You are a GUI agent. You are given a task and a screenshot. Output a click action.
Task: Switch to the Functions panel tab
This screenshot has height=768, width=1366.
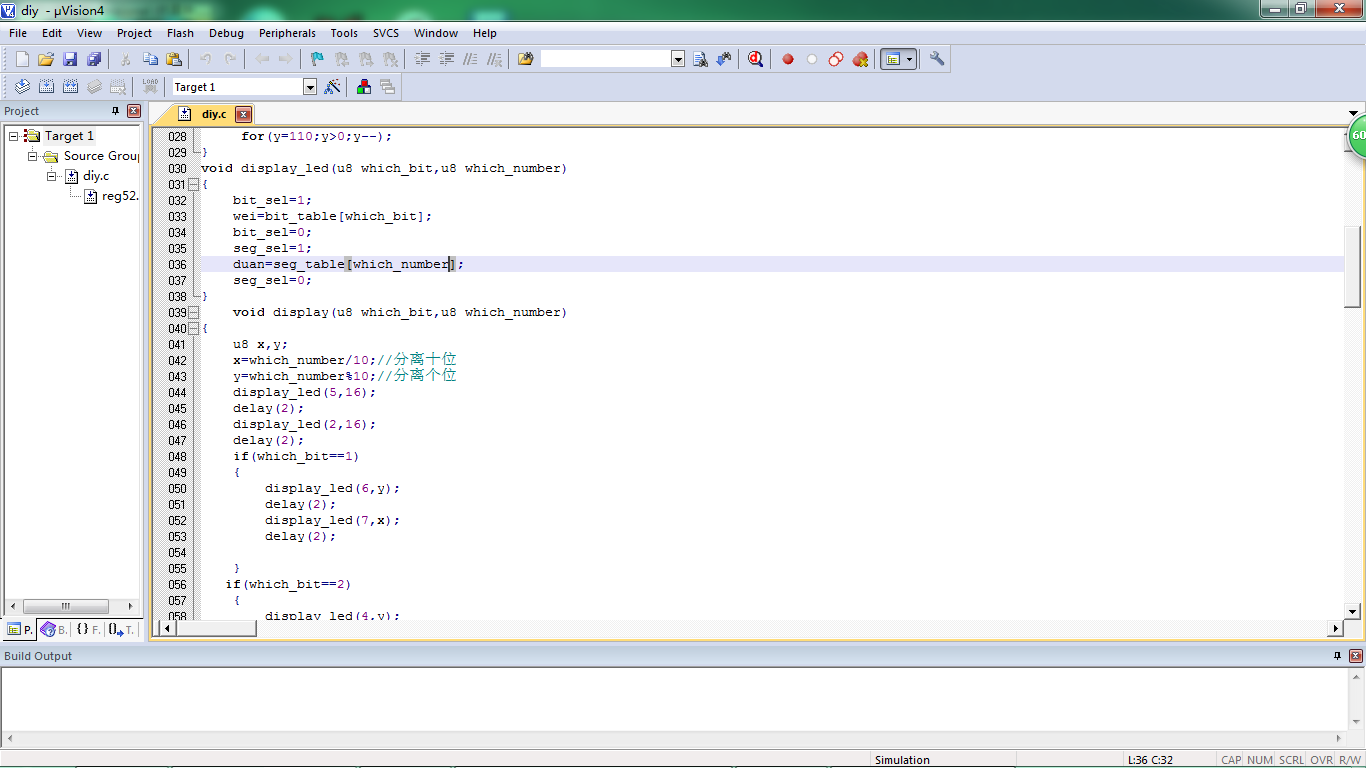[88, 629]
